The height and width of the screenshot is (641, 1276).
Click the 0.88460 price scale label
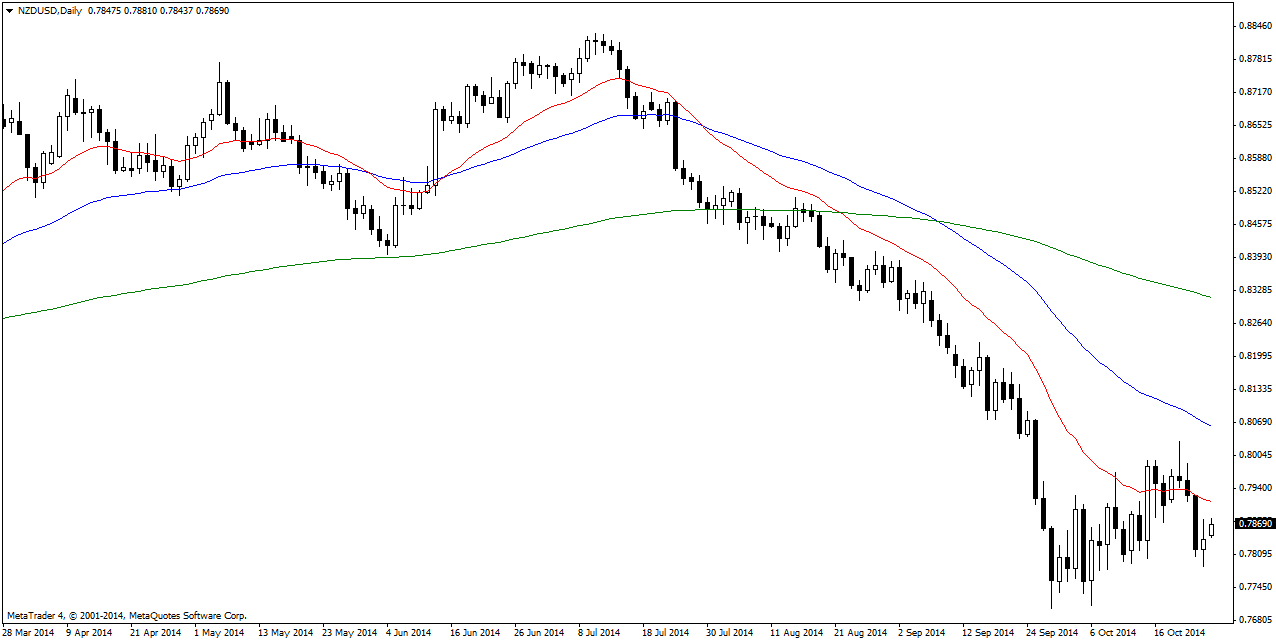click(x=1254, y=25)
